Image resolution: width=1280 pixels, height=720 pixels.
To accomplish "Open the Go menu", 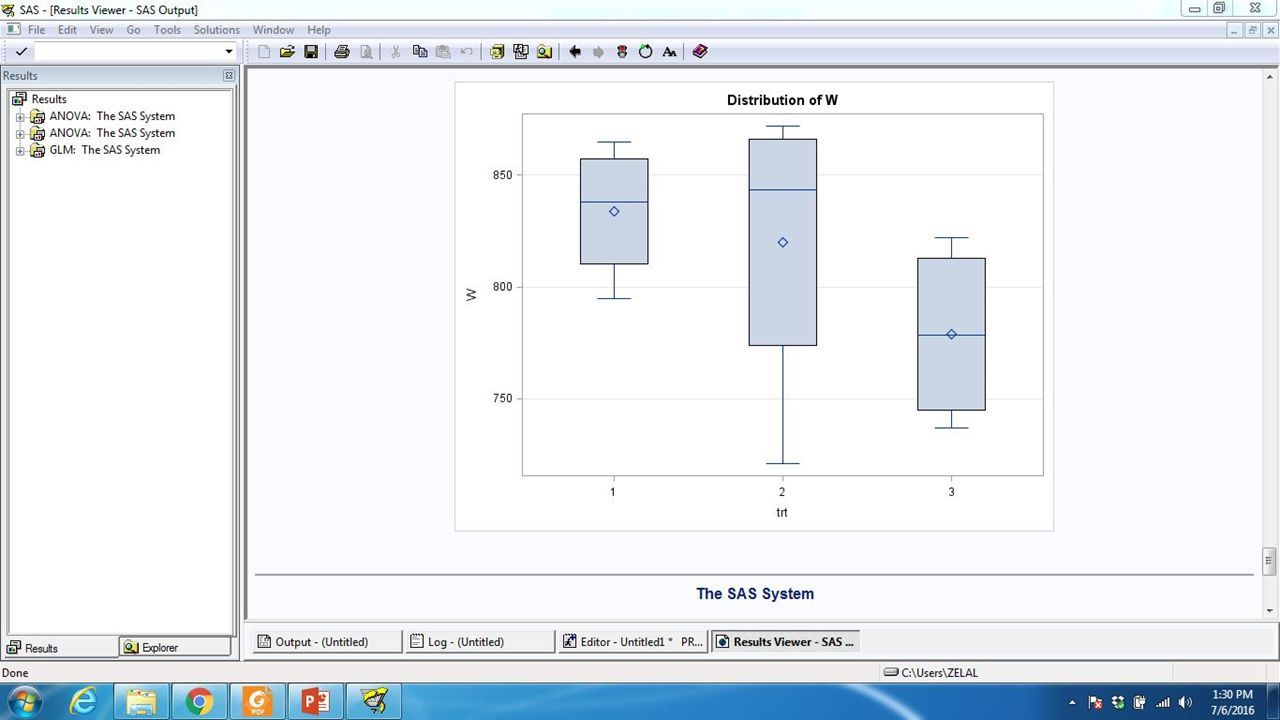I will pos(133,30).
